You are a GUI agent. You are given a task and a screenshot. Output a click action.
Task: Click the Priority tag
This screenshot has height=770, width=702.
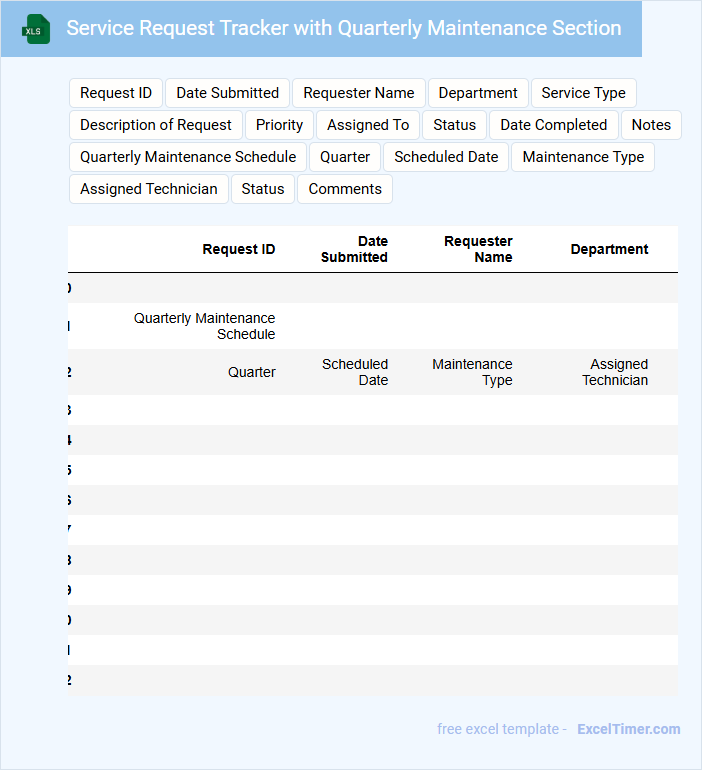[x=279, y=125]
